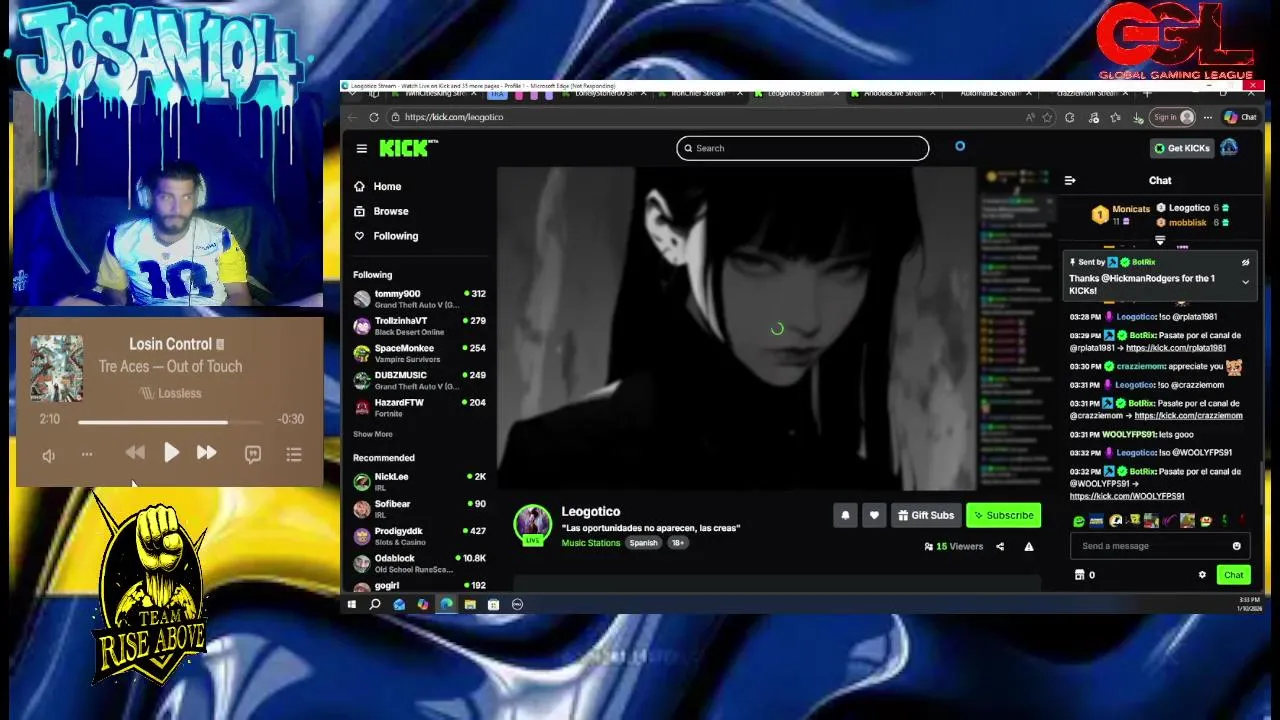Click the 18+ tag
Image resolution: width=1280 pixels, height=720 pixels.
[677, 543]
